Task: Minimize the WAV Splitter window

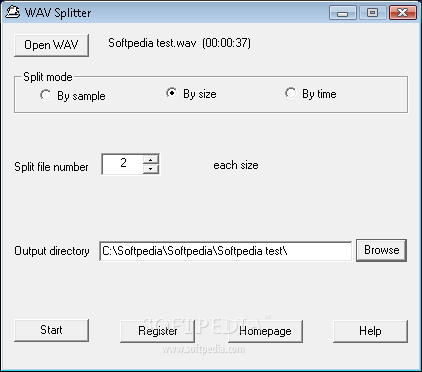Action: (x=342, y=13)
